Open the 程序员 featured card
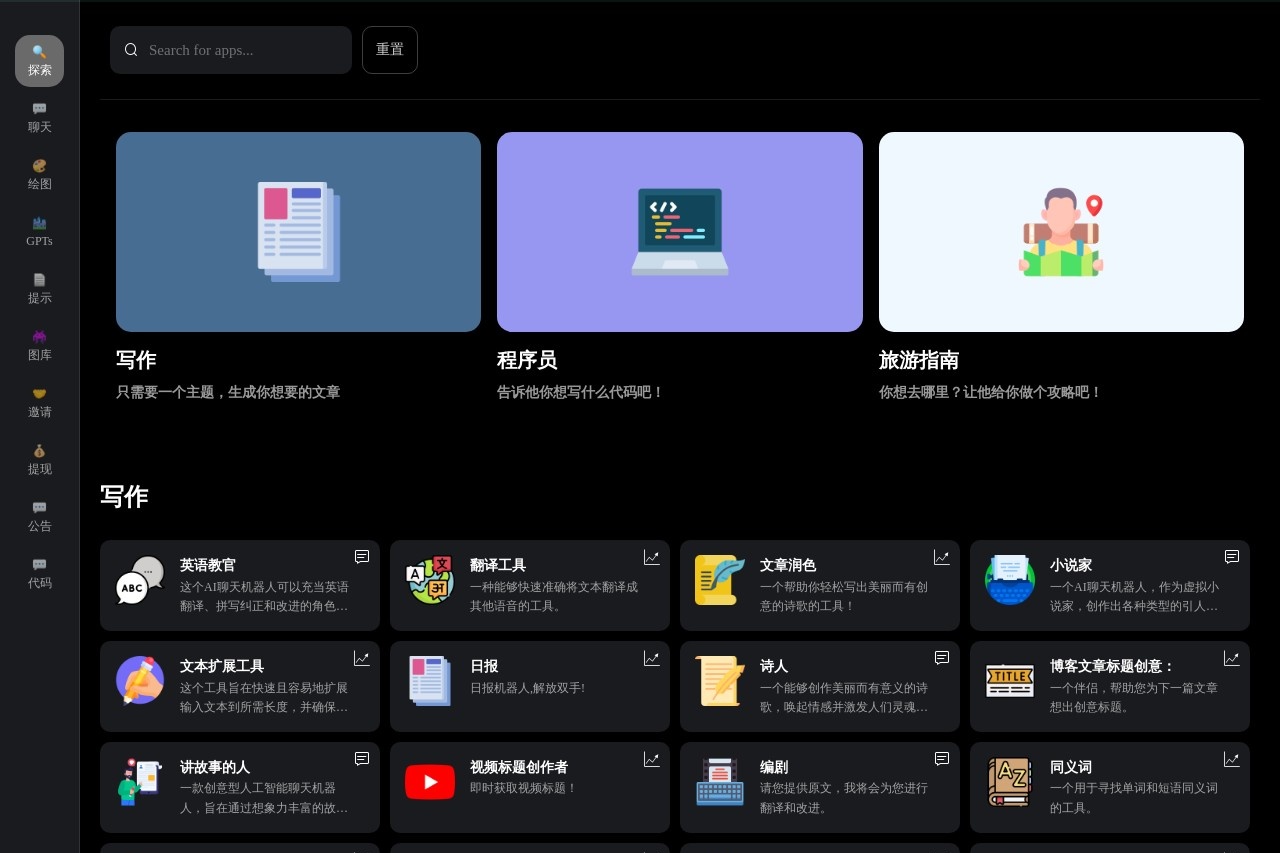Screen dimensions: 1280x853 click(x=680, y=231)
